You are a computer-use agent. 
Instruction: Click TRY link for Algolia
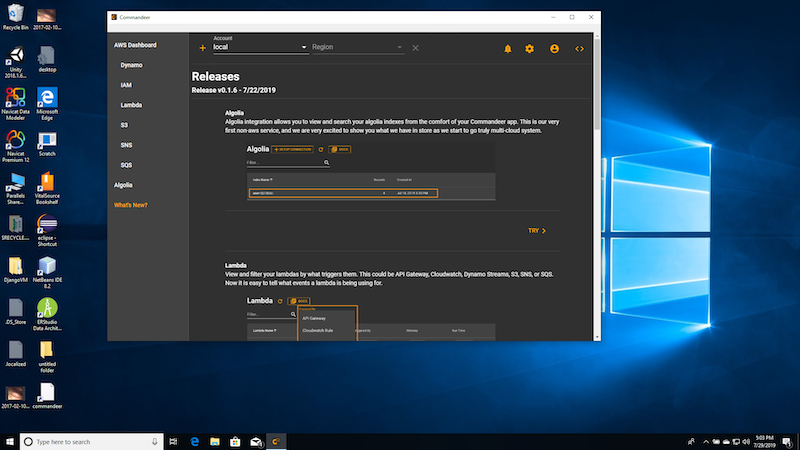tap(537, 231)
